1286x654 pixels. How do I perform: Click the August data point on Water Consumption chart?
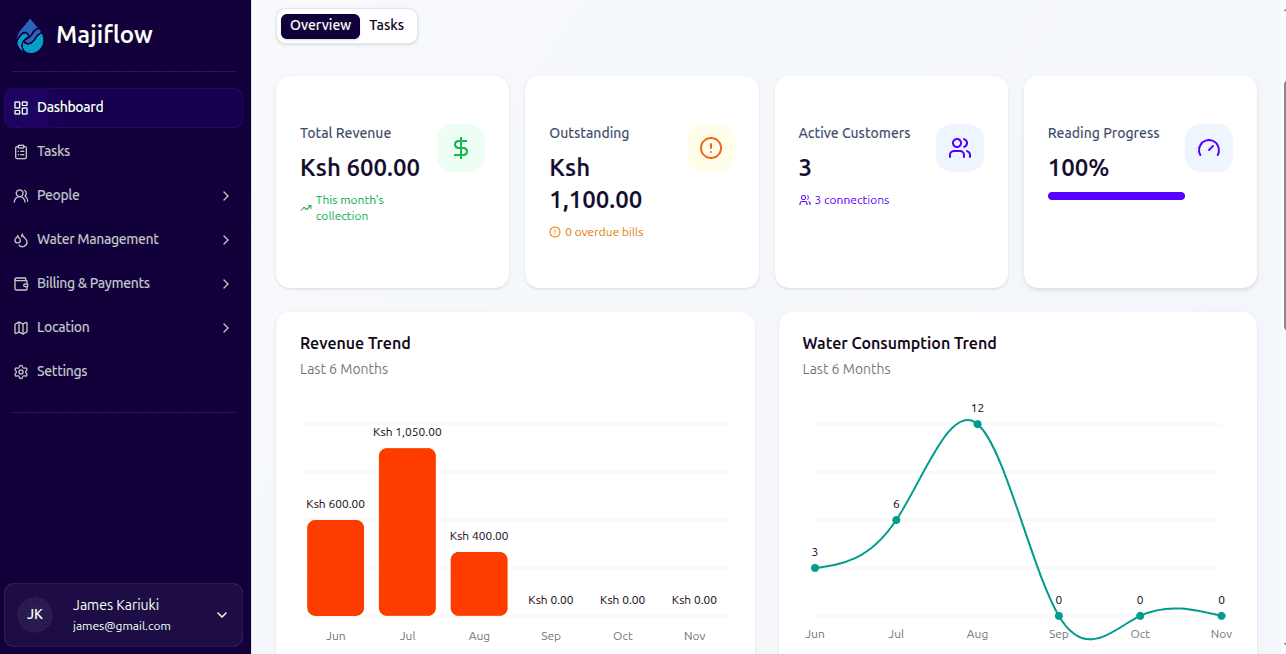click(x=976, y=424)
